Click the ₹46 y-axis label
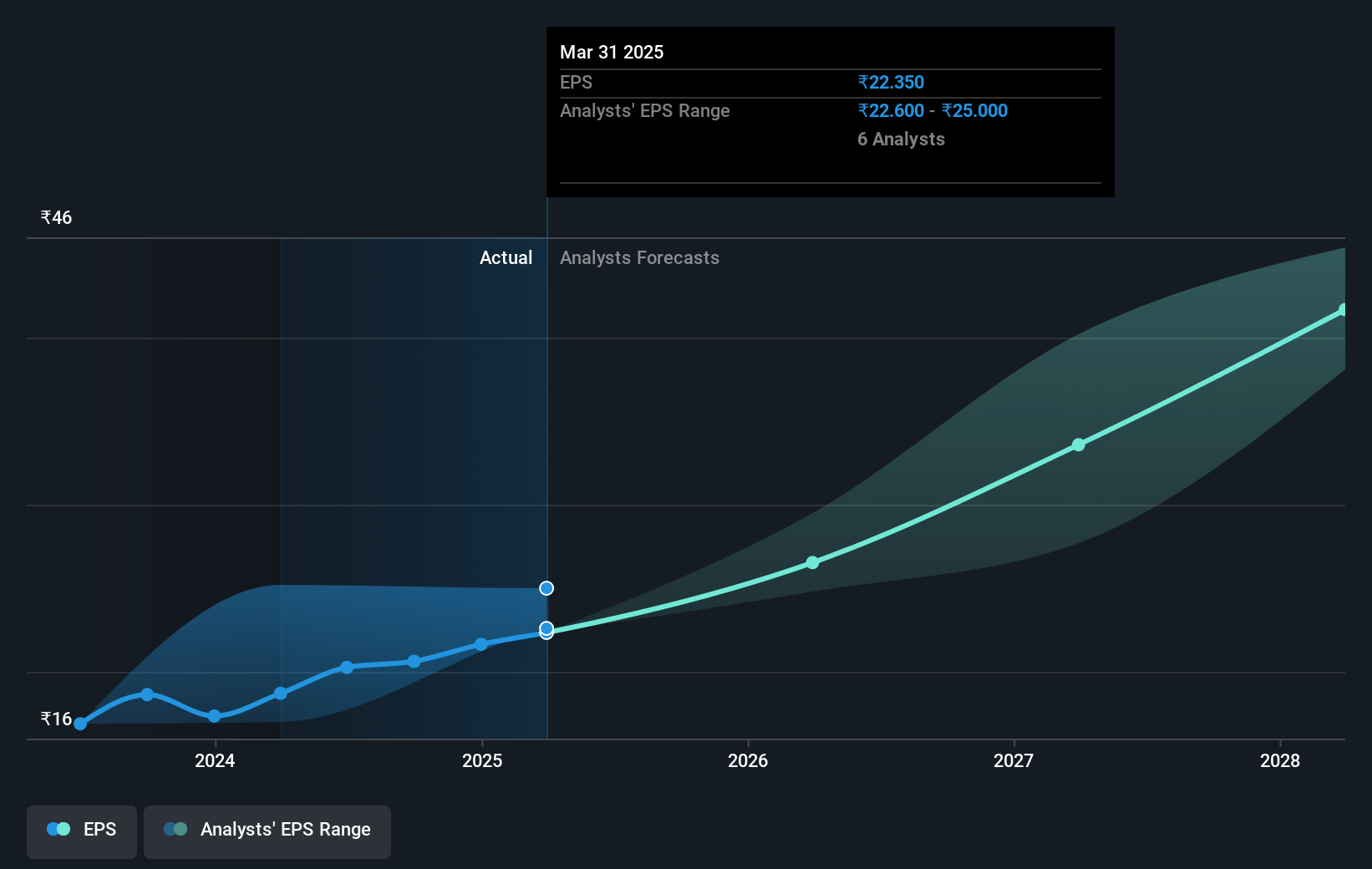Image resolution: width=1372 pixels, height=869 pixels. [56, 218]
